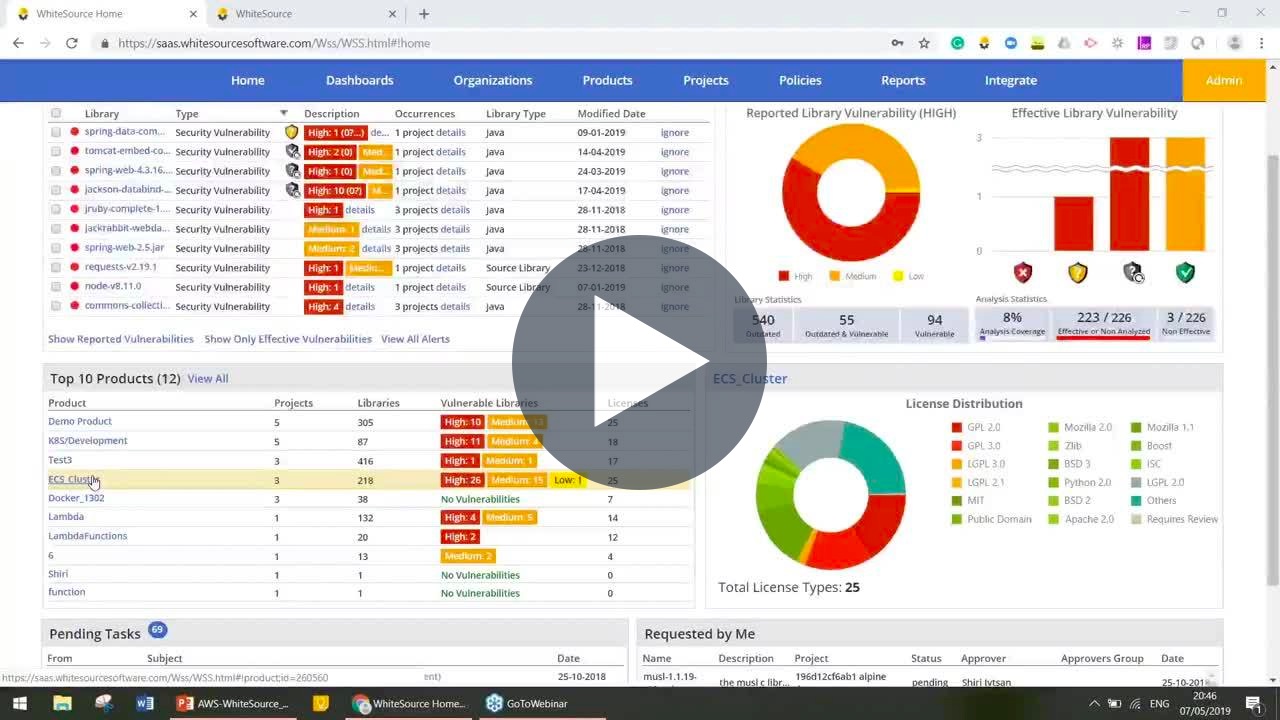This screenshot has width=1280, height=720.
Task: Open the Chrome three-dot menu
Action: coord(1261,43)
